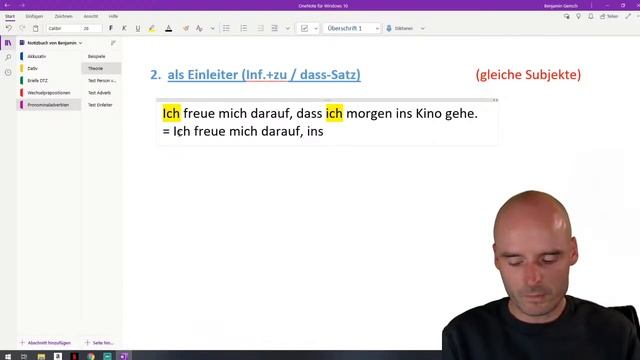Click the feed panel icon
The width and height of the screenshot is (640, 360).
pyautogui.click(x=567, y=16)
